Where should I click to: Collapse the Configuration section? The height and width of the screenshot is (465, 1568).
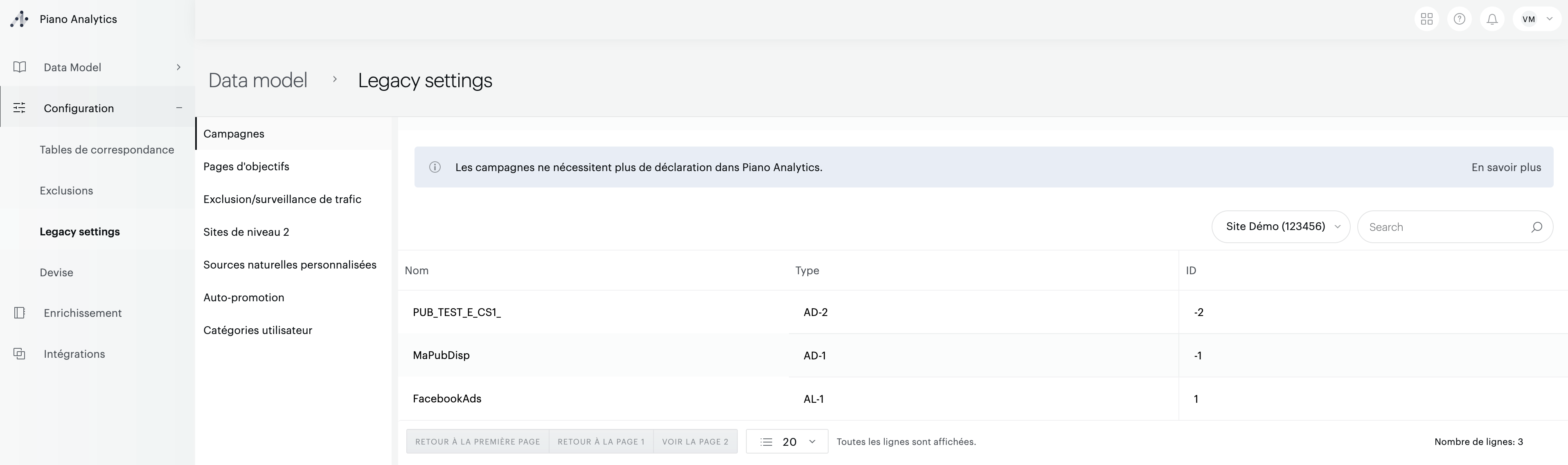[x=178, y=108]
